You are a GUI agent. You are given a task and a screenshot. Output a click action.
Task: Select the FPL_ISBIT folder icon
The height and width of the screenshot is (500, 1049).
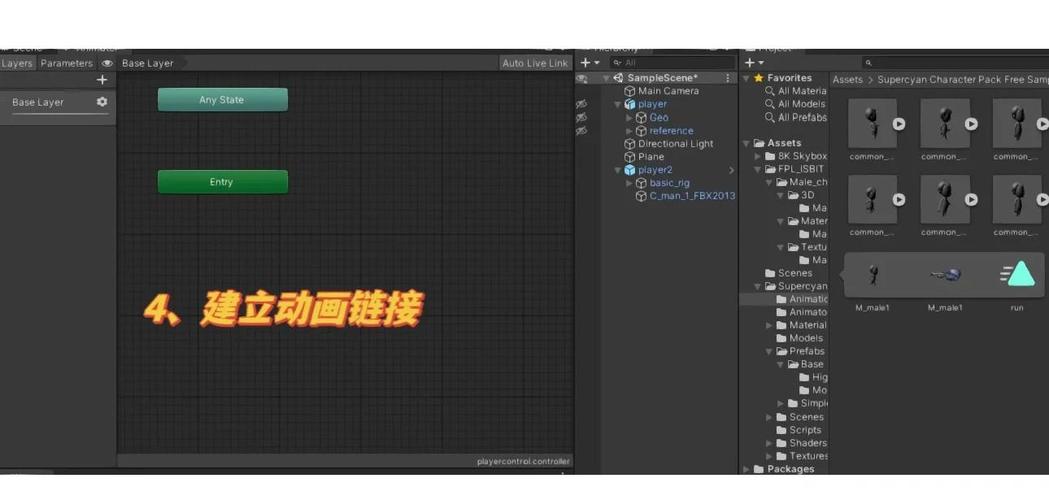[770, 169]
